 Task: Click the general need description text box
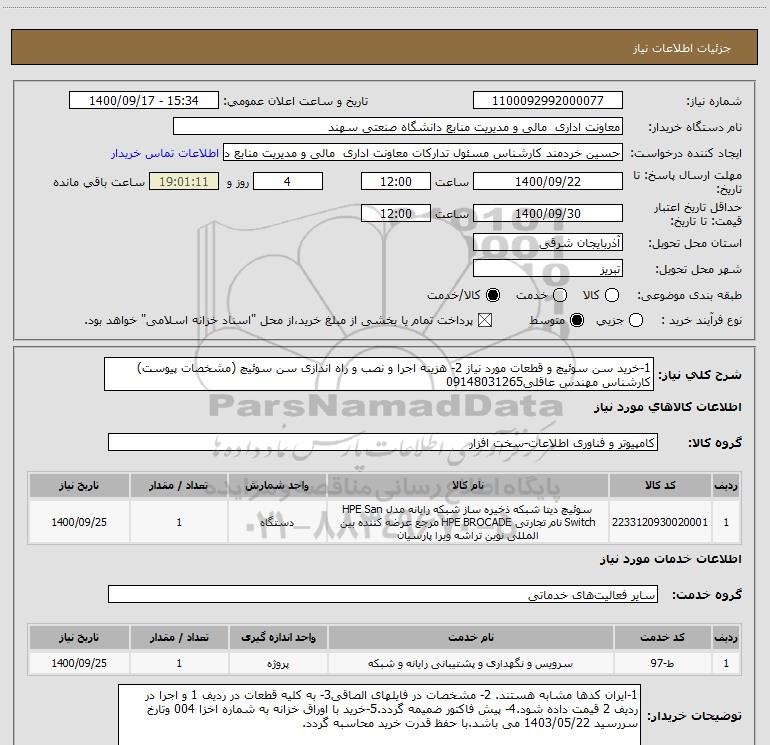(x=379, y=374)
